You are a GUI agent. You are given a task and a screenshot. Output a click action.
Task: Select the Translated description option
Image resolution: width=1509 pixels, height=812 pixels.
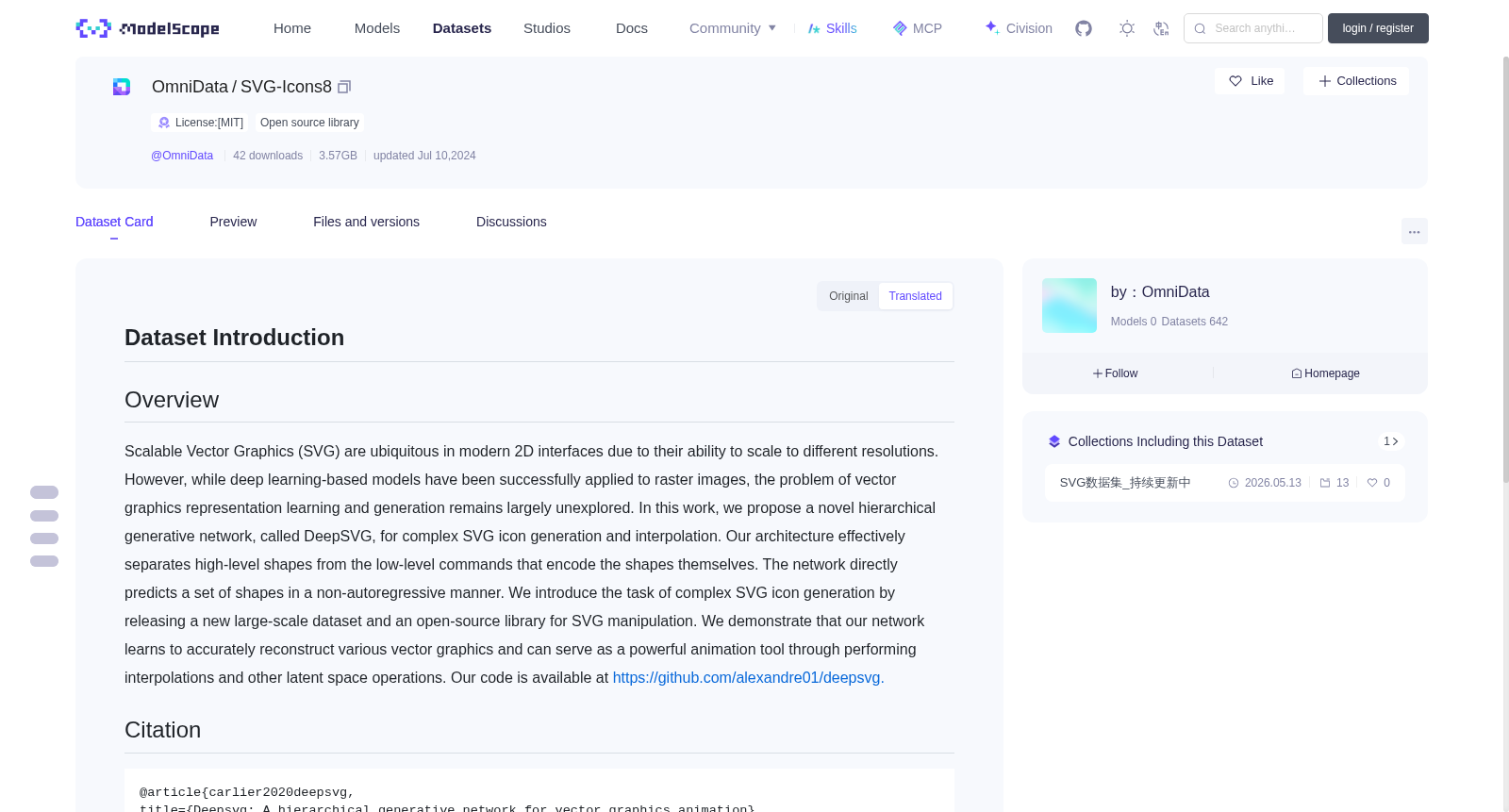pos(915,296)
